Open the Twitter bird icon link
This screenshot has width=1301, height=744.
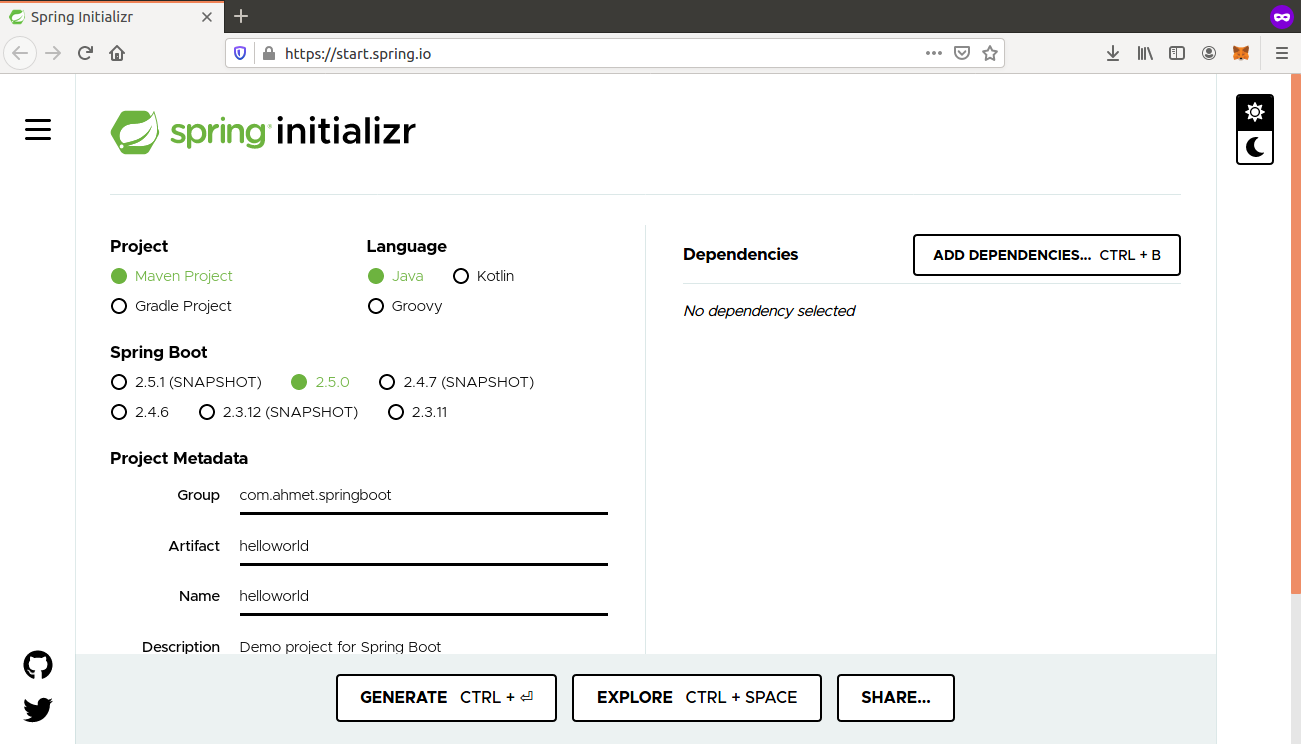pyautogui.click(x=38, y=710)
